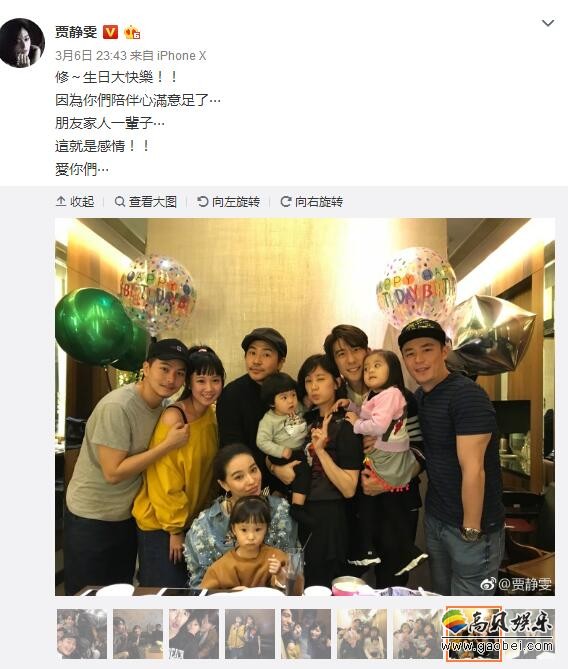The height and width of the screenshot is (669, 568).
Task: Open full-size view via 查看大图
Action: click(x=146, y=201)
